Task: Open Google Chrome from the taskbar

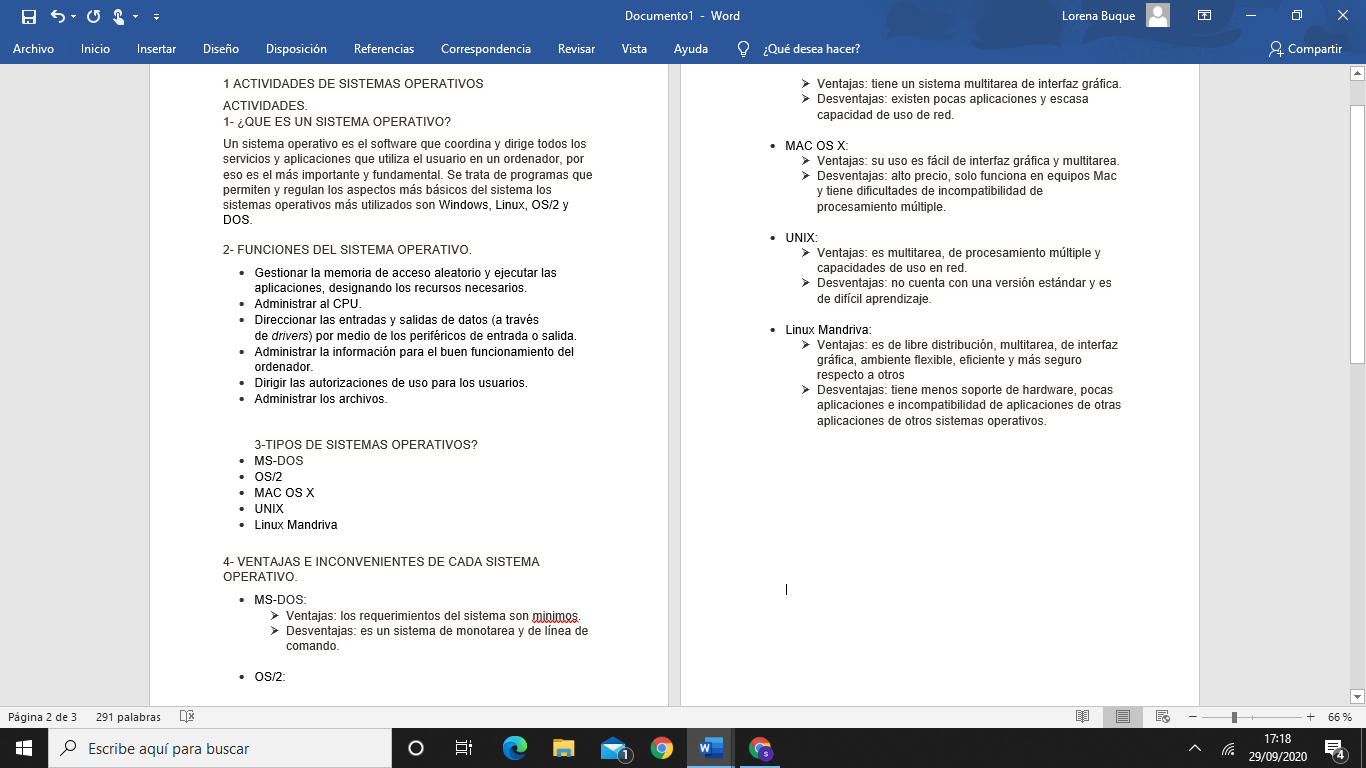Action: 661,748
